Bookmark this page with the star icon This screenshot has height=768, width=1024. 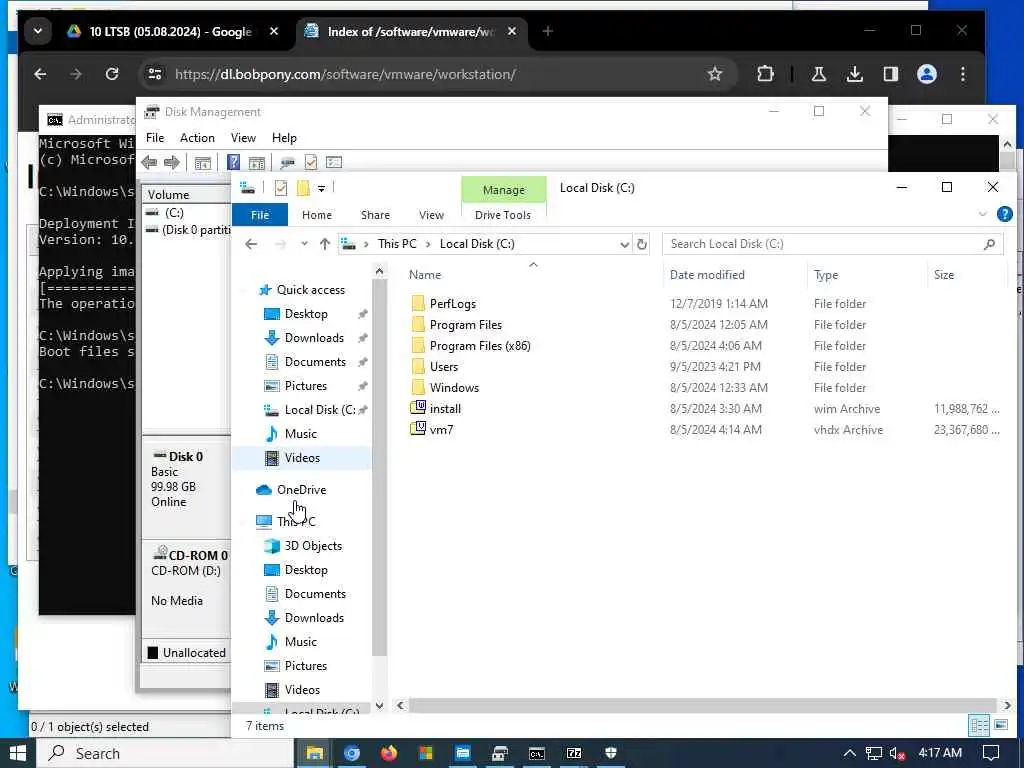[715, 74]
